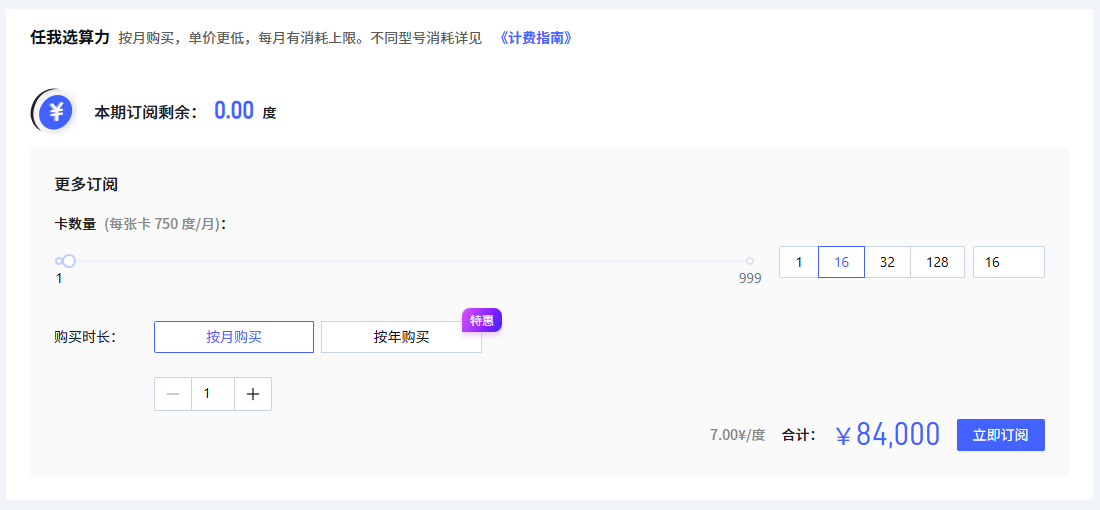Image resolution: width=1100 pixels, height=510 pixels.
Task: Select the 16 cards preset
Action: (x=841, y=262)
